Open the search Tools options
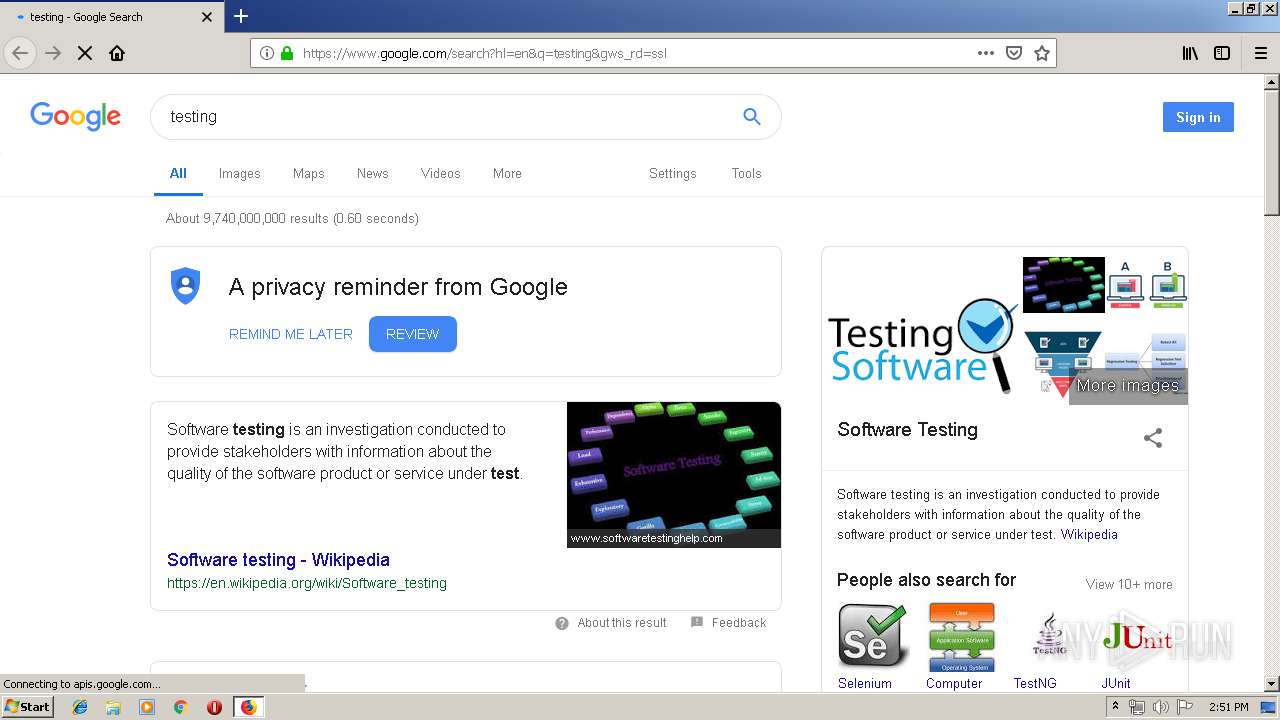 tap(746, 174)
